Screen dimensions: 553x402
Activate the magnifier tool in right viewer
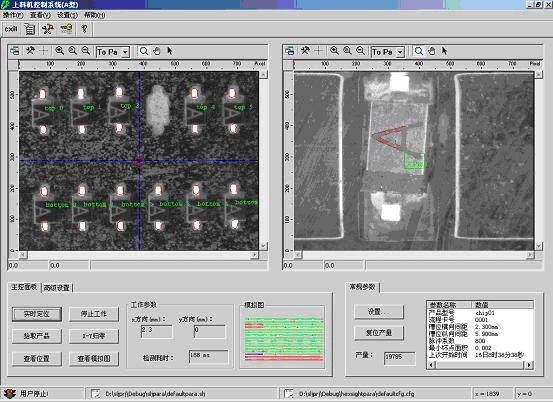pos(419,51)
